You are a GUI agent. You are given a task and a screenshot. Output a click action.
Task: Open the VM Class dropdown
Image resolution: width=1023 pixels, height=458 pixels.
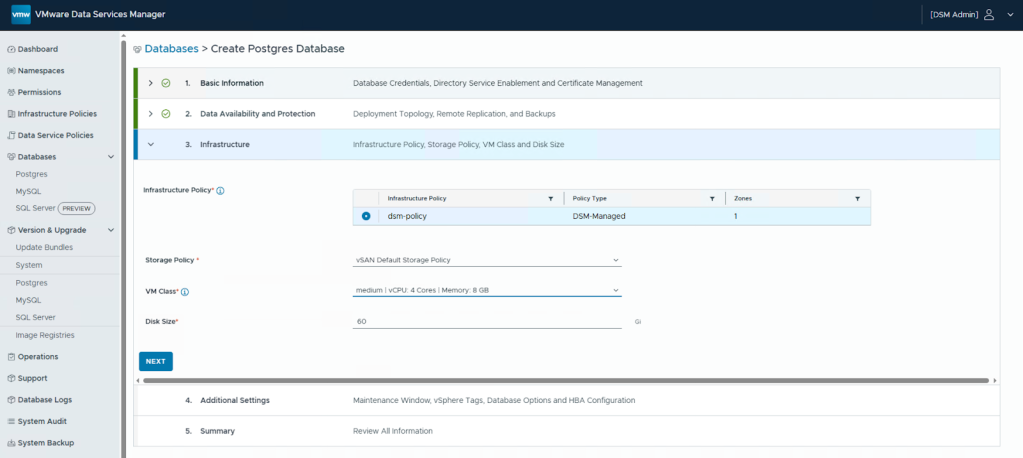coord(487,291)
